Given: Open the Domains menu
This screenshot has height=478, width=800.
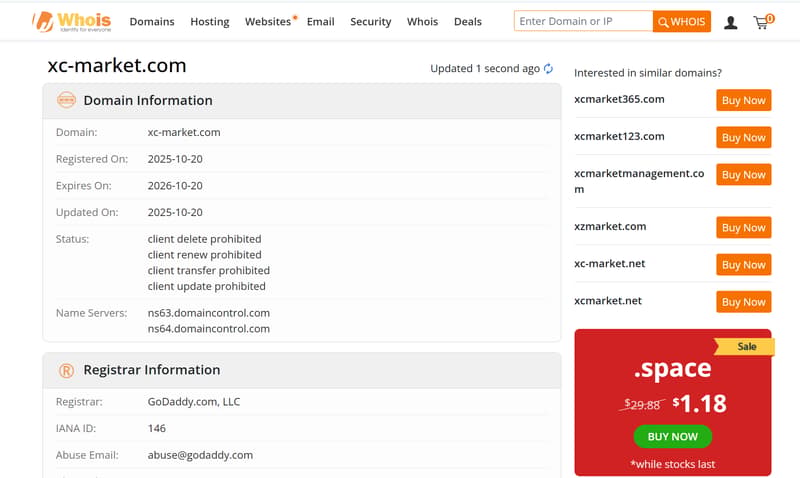Looking at the screenshot, I should 152,21.
